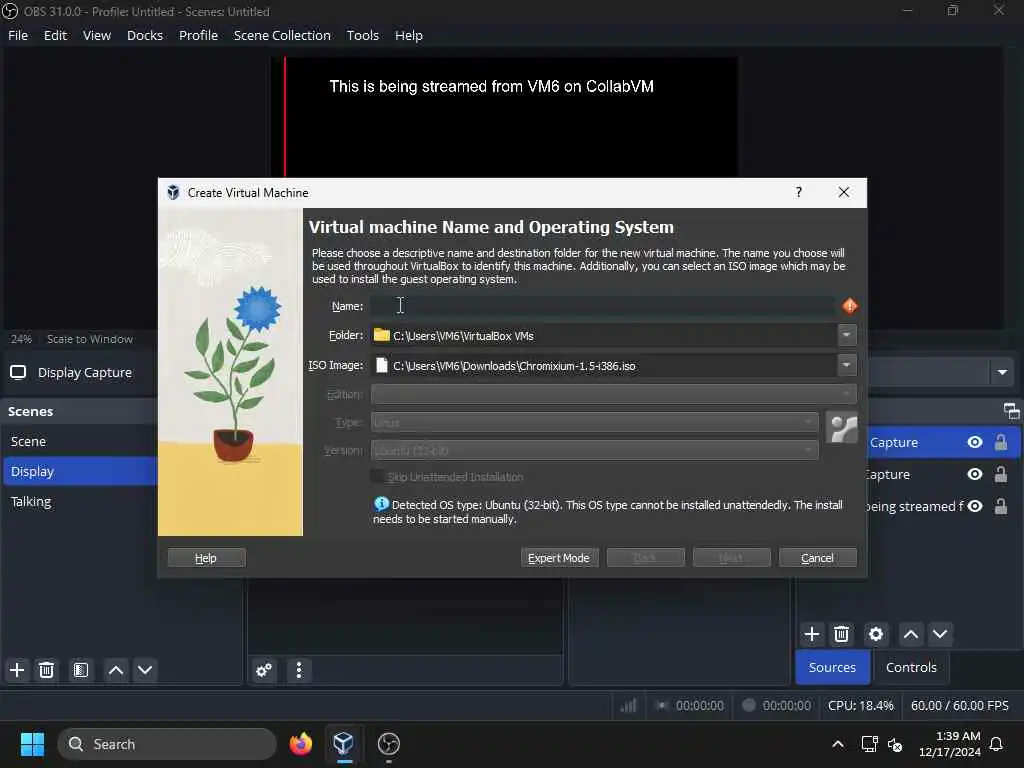Open the Type dropdown
The image size is (1024, 768).
point(594,423)
